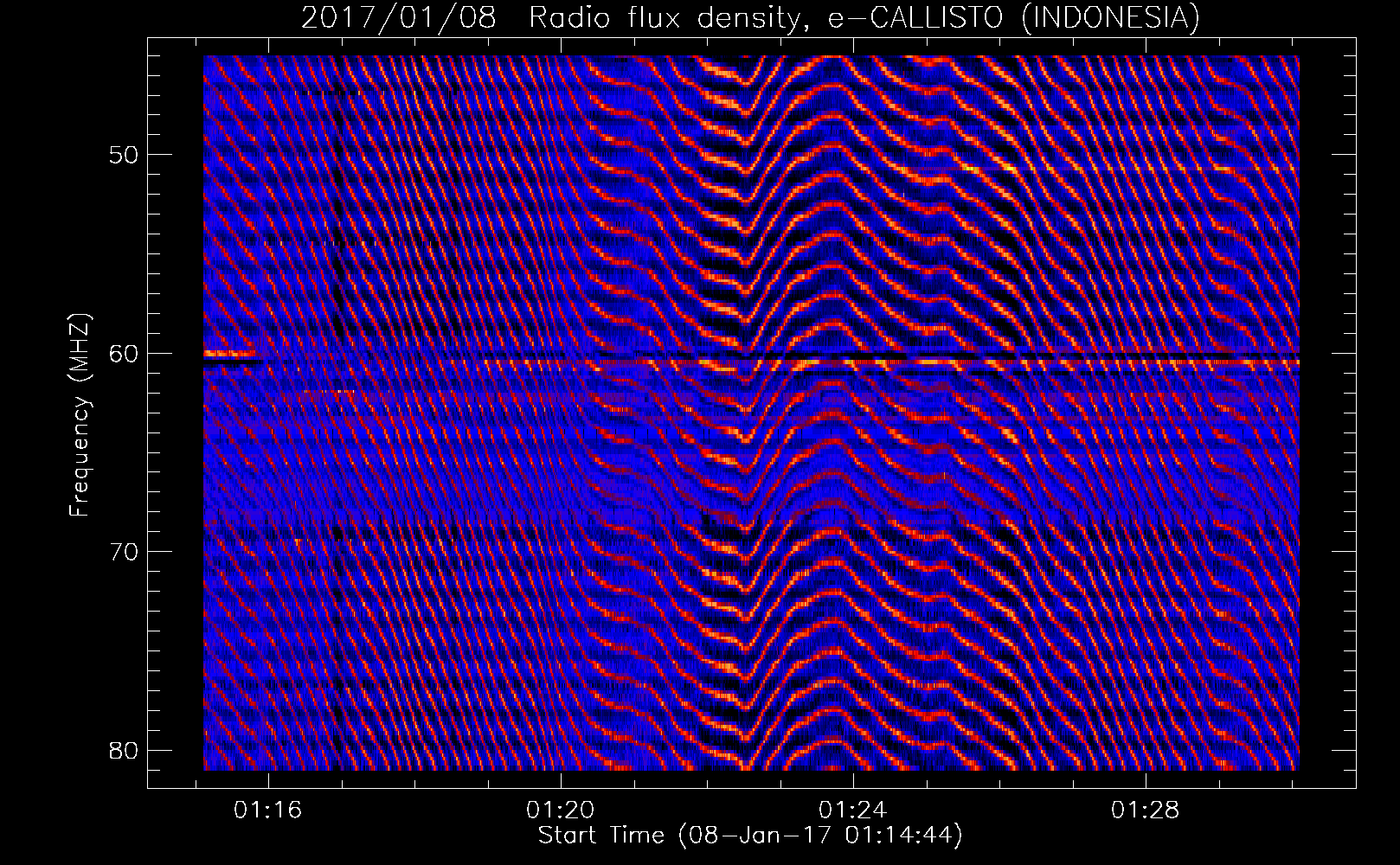Click the 50 frequency tick label

coord(123,155)
